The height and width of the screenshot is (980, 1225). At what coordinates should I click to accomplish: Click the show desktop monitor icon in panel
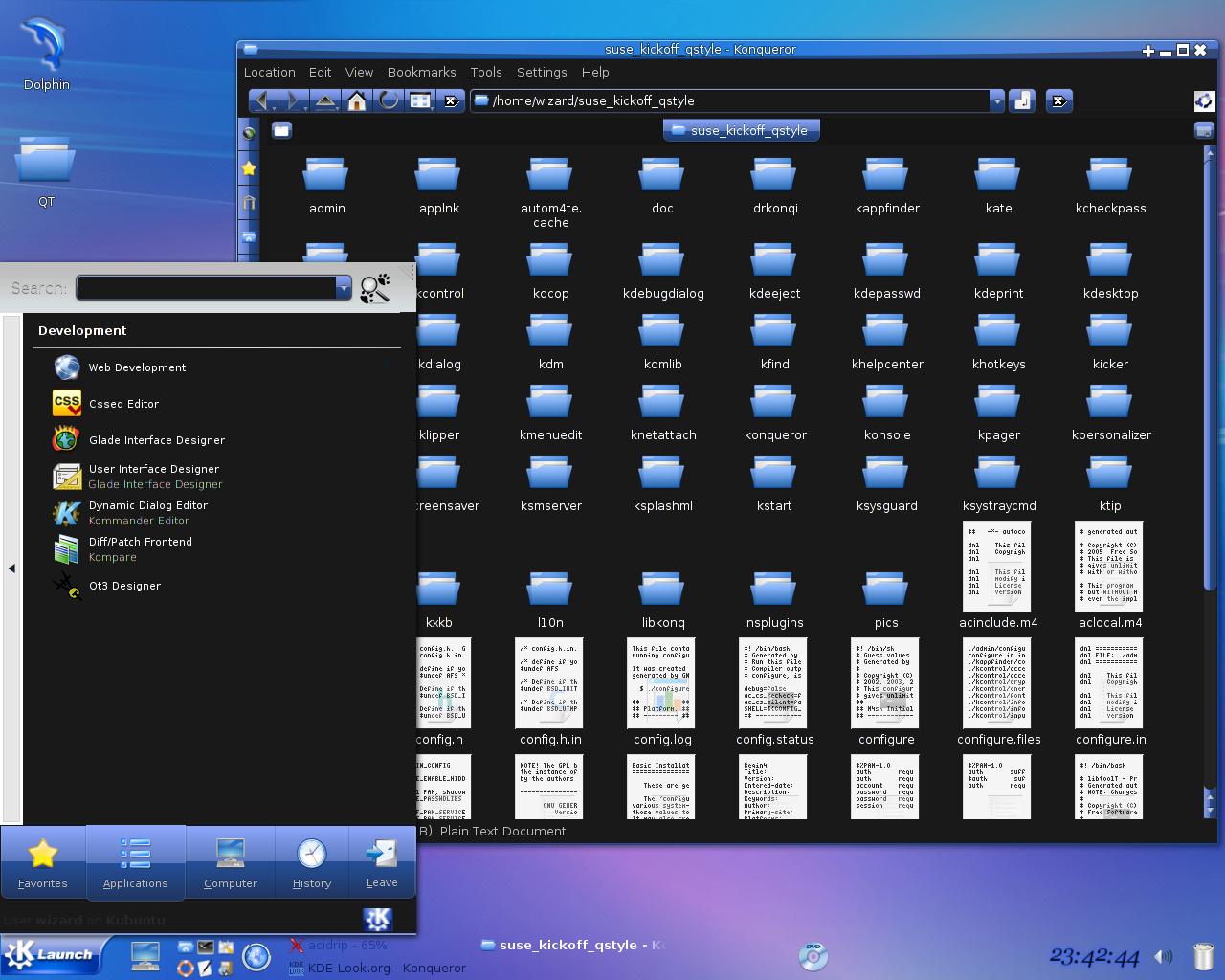tap(145, 956)
